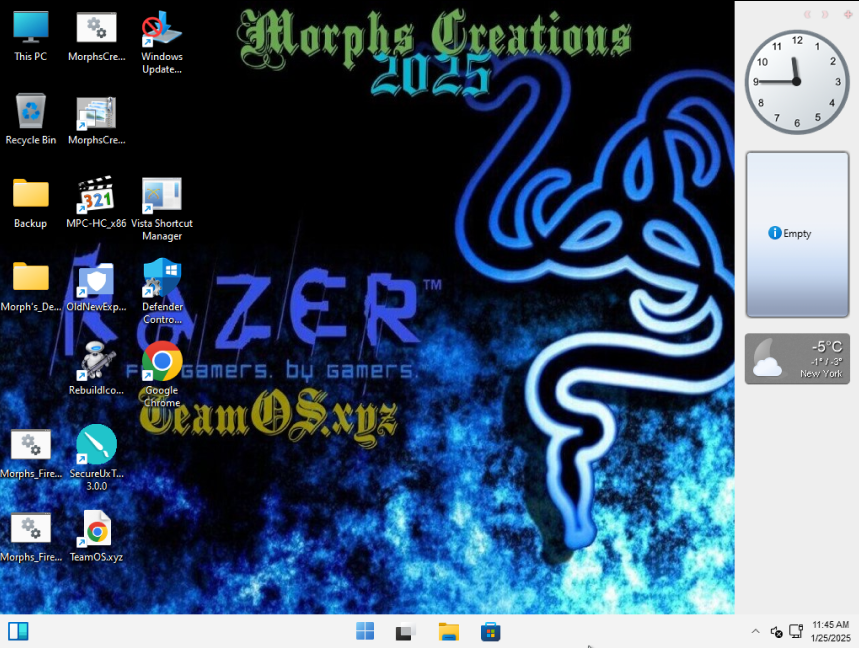Open the Start menu from the taskbar

pos(365,632)
